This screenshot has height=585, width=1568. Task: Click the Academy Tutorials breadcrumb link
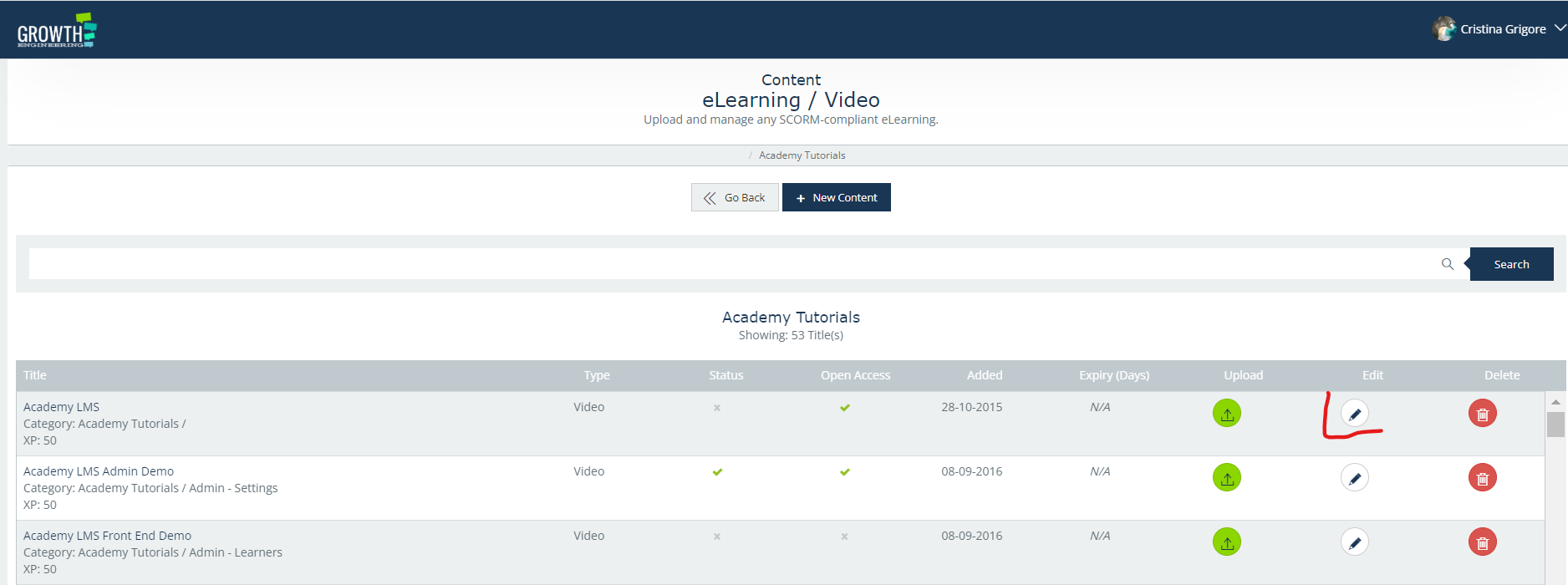802,155
